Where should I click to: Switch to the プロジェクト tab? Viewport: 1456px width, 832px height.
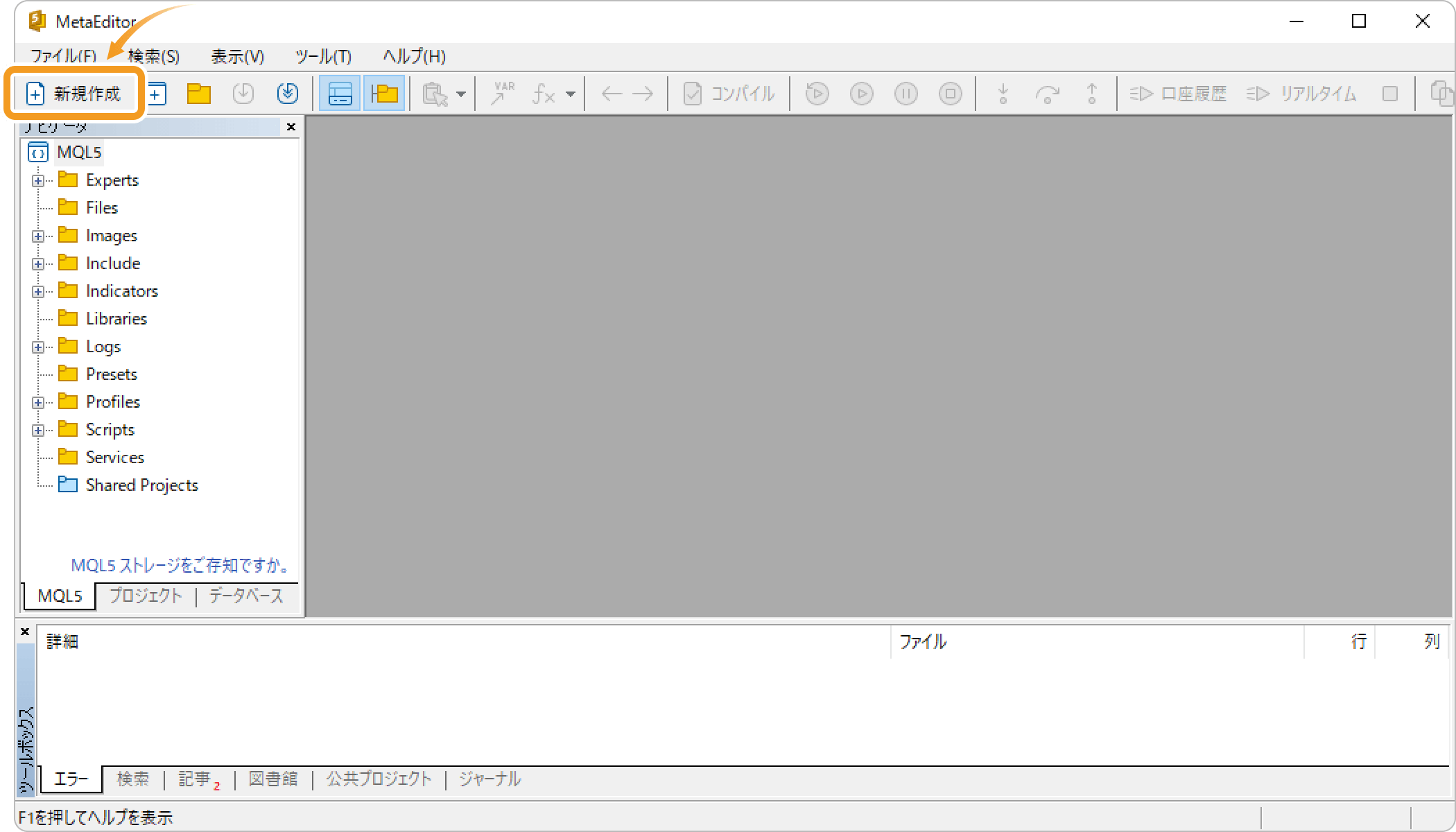pyautogui.click(x=145, y=595)
